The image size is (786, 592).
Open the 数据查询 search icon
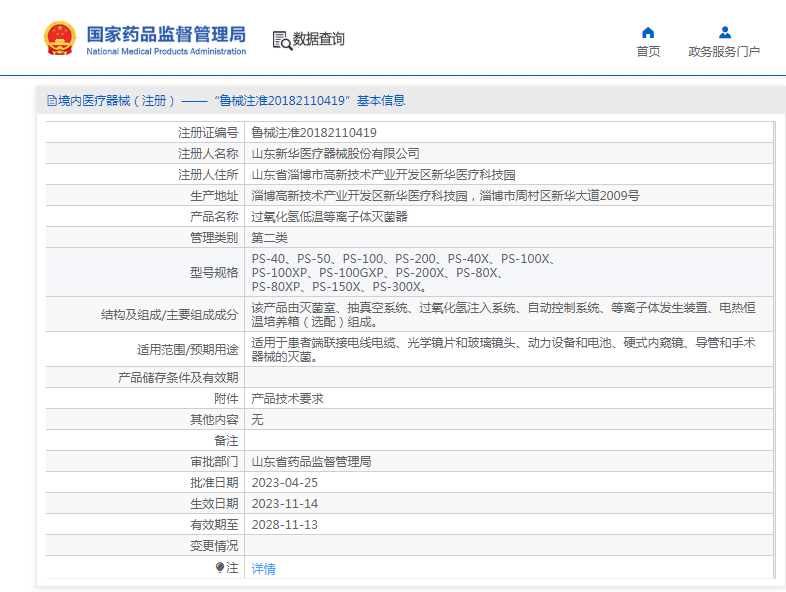click(282, 40)
